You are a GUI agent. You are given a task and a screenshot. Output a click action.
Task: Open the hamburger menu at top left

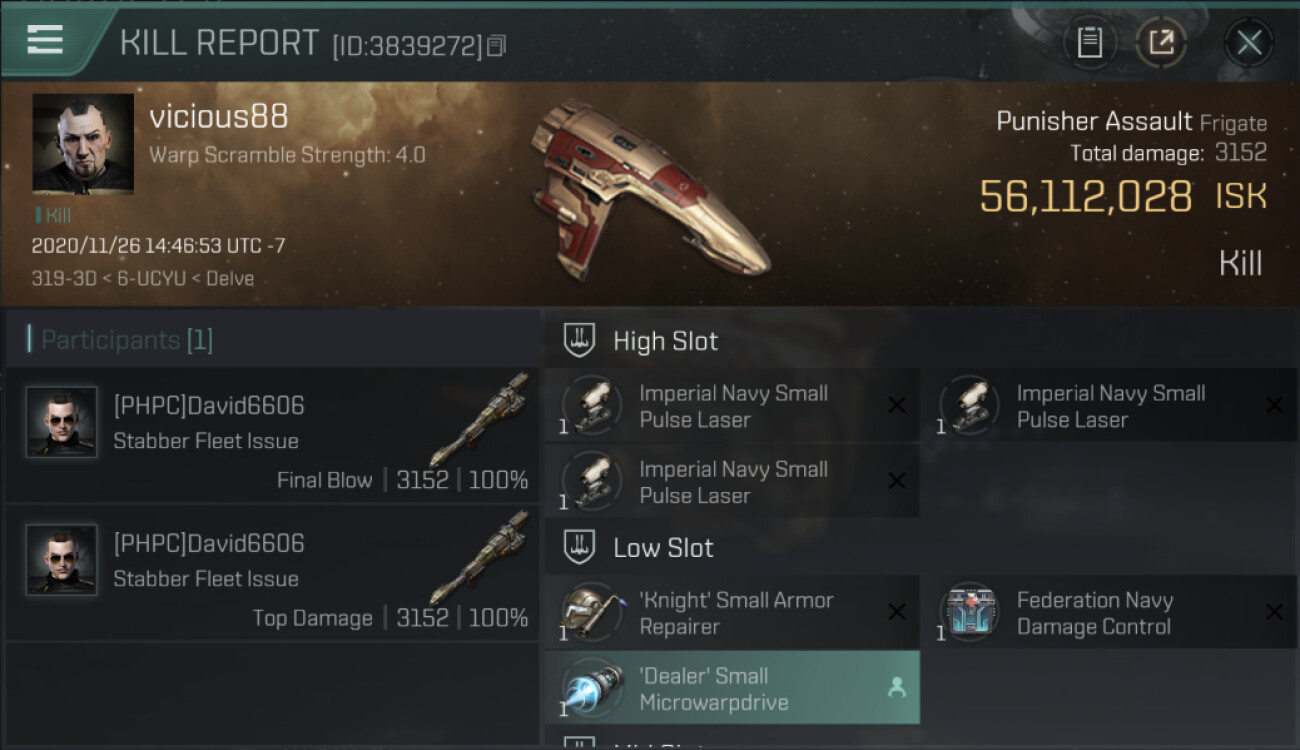(x=45, y=40)
